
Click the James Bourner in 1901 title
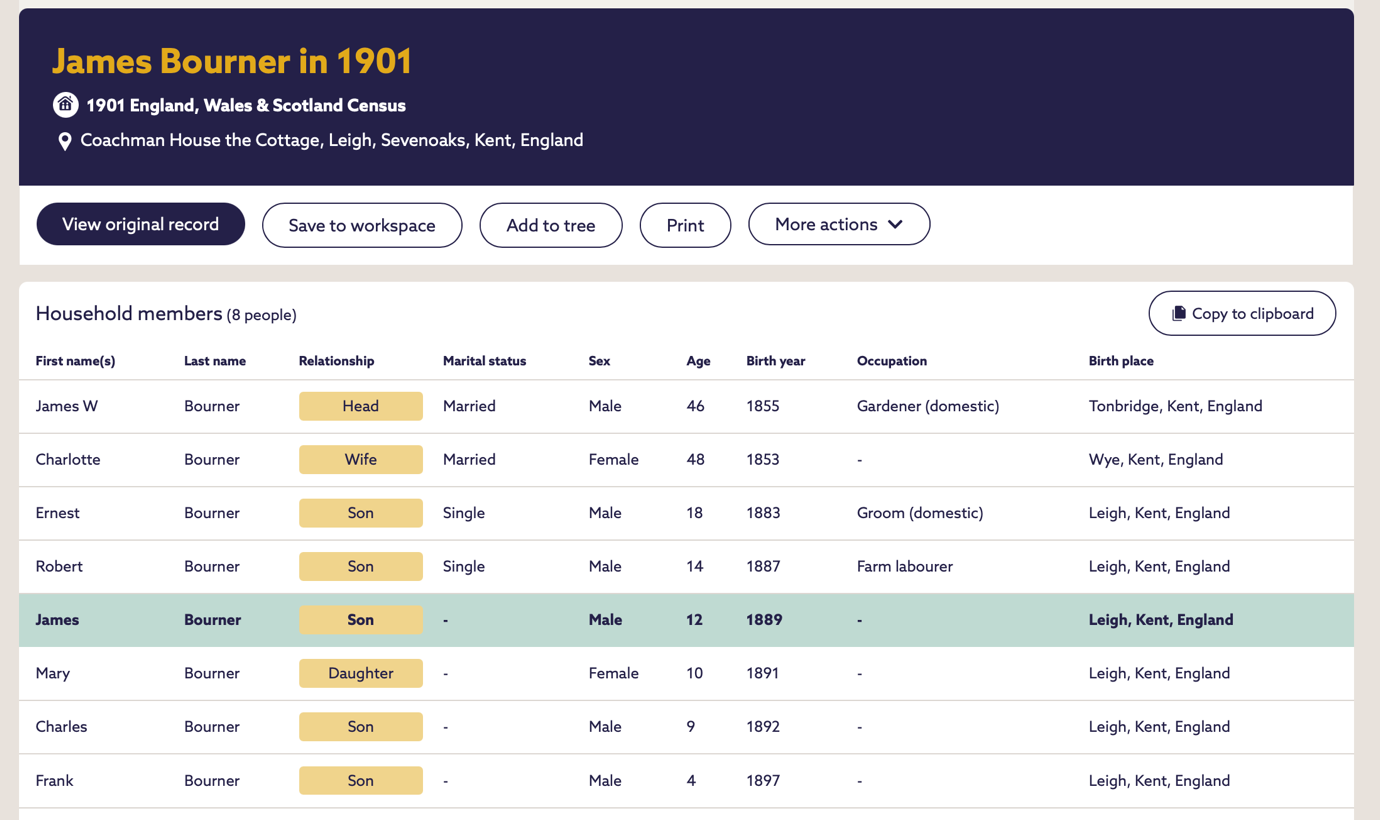[232, 61]
